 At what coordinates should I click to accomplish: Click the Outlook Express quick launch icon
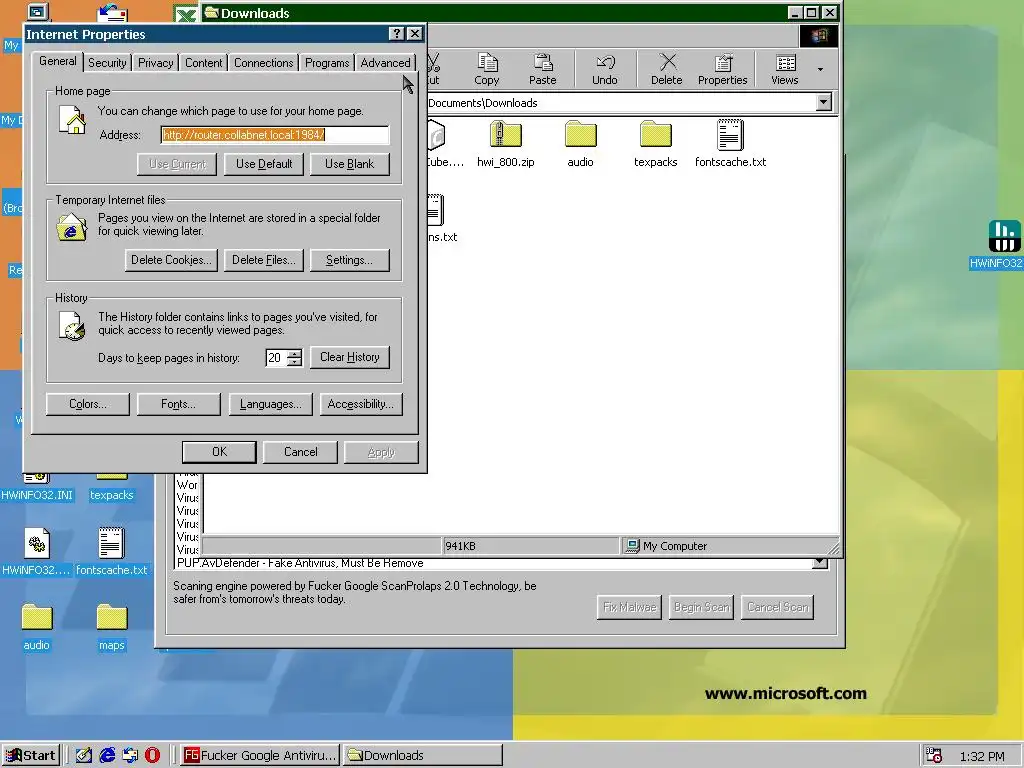tap(130, 756)
